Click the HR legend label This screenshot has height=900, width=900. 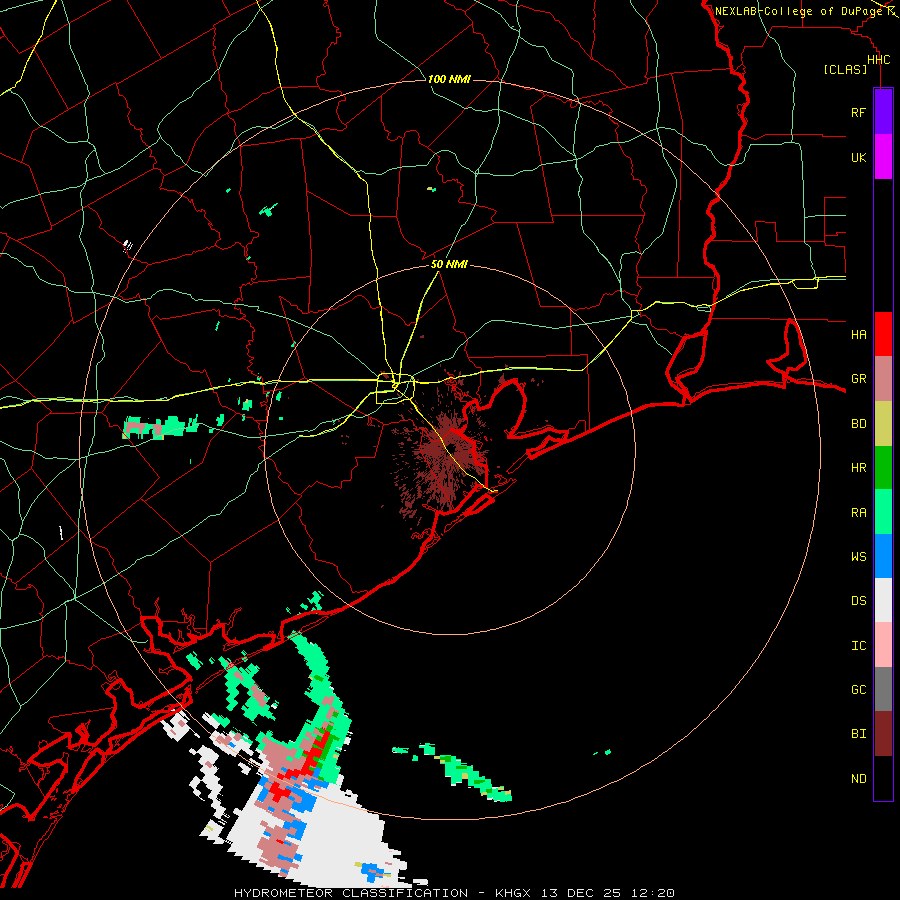pyautogui.click(x=858, y=468)
